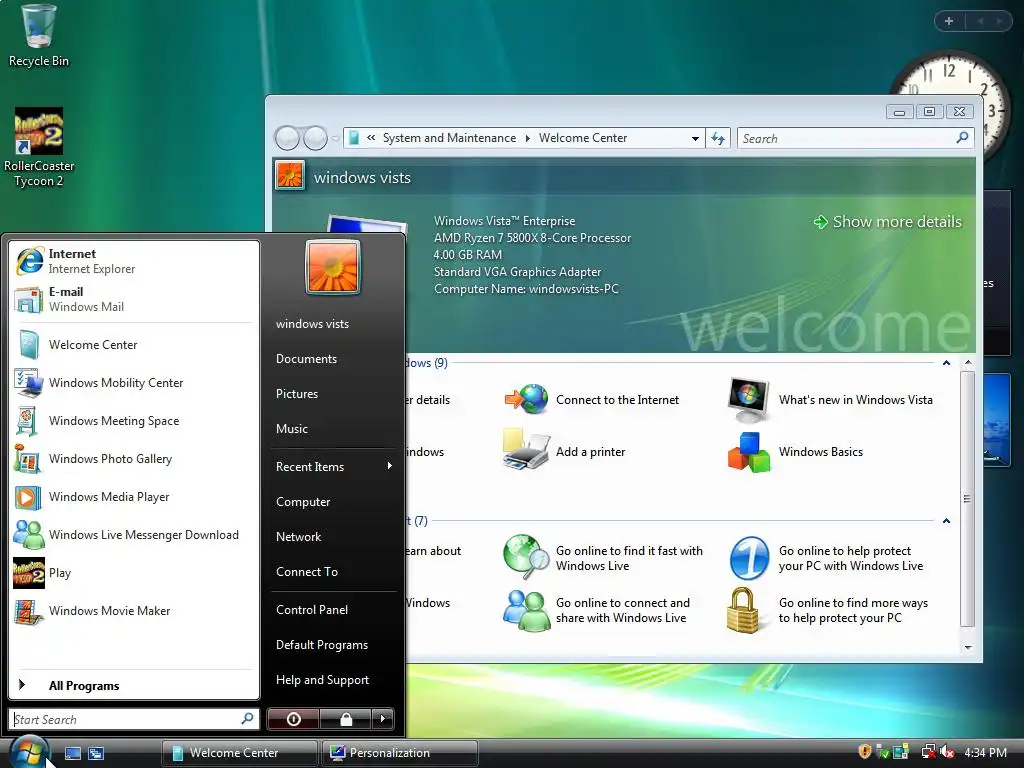1024x768 pixels.
Task: Click the Start orb button
Action: 29,752
